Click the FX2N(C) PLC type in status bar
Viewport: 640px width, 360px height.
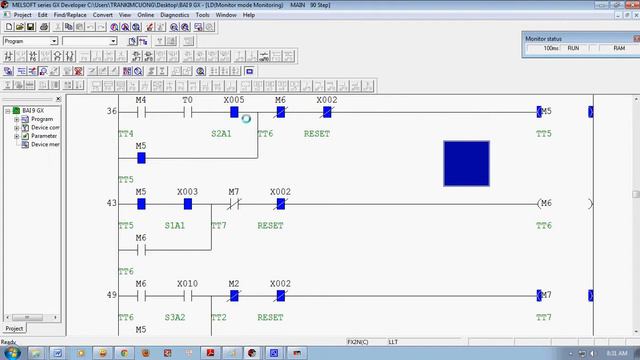[358, 342]
